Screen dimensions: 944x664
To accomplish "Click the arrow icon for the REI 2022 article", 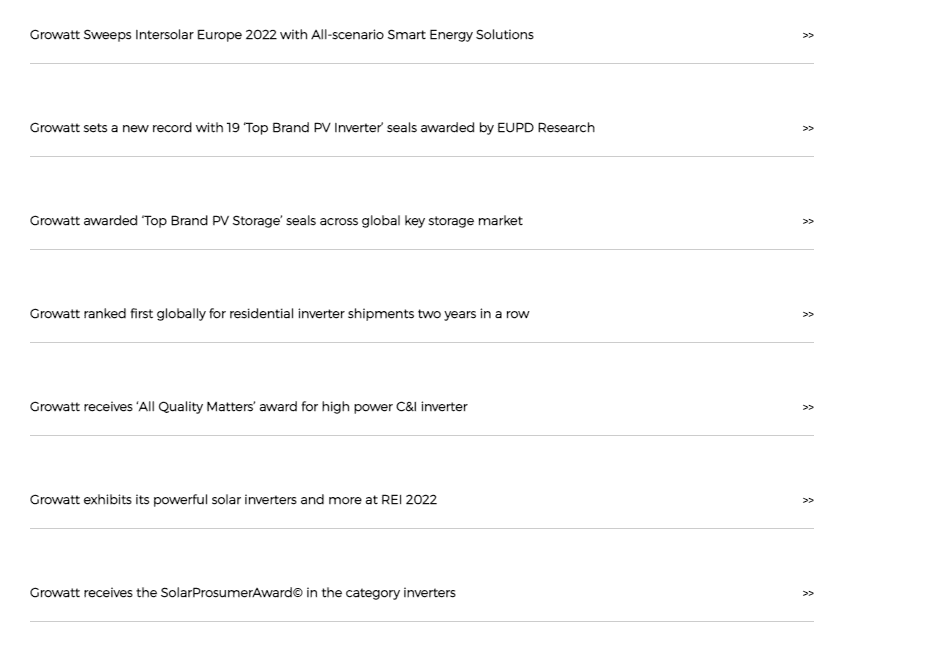I will point(808,500).
